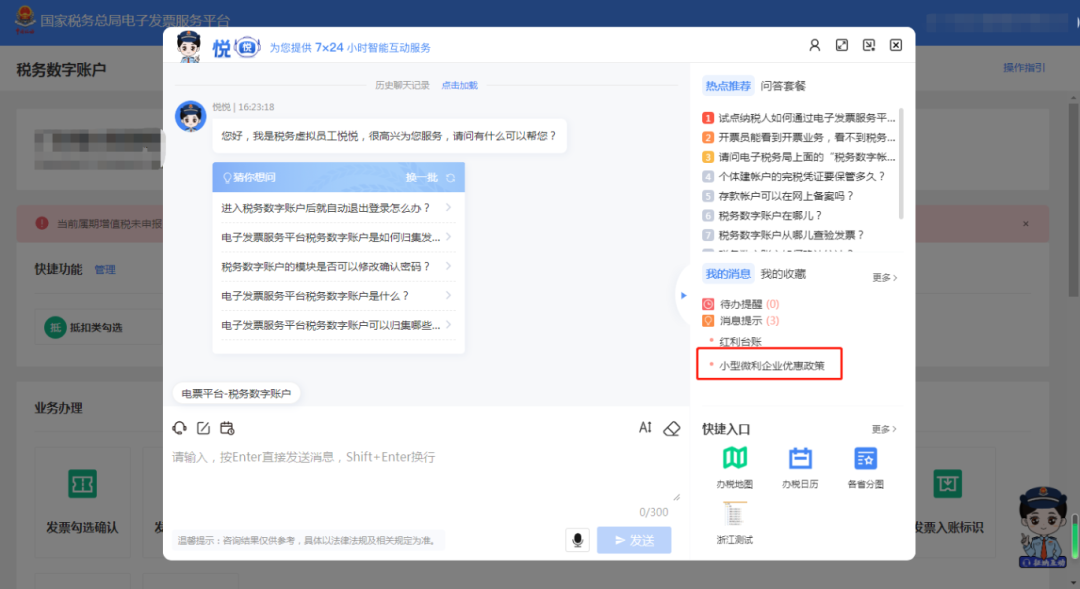Open question 模块是否可以修改确认密码
Viewport: 1080px width, 589px height.
(338, 267)
